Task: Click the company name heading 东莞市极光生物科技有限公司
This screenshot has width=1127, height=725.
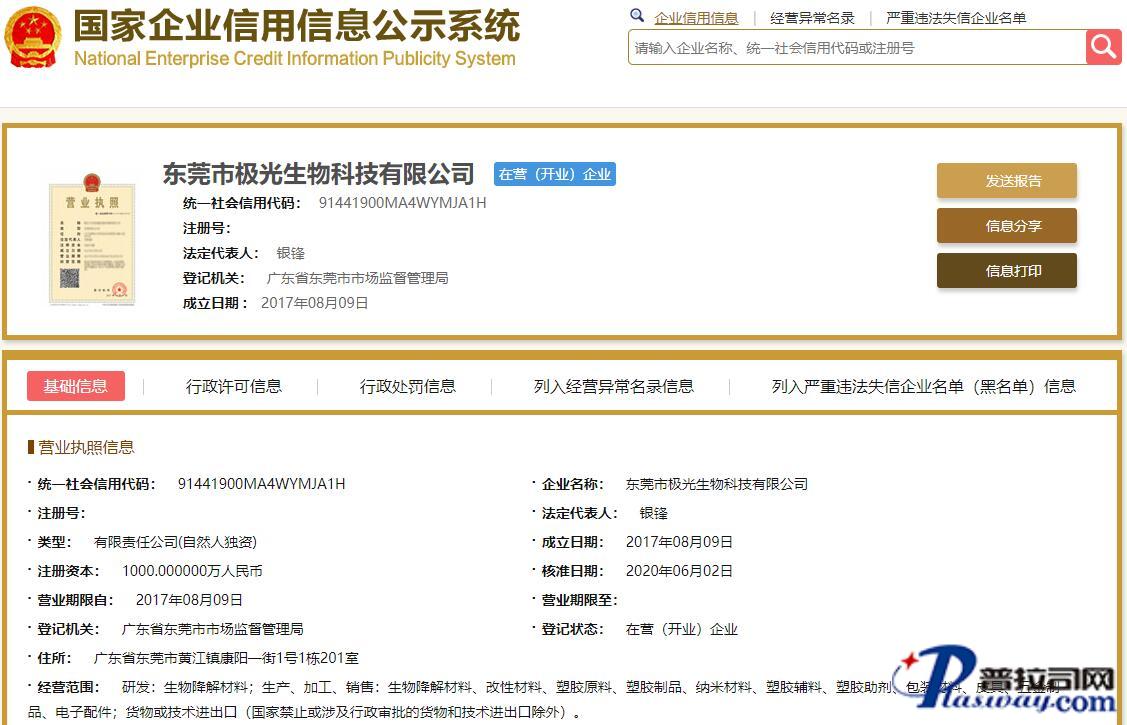Action: (318, 174)
